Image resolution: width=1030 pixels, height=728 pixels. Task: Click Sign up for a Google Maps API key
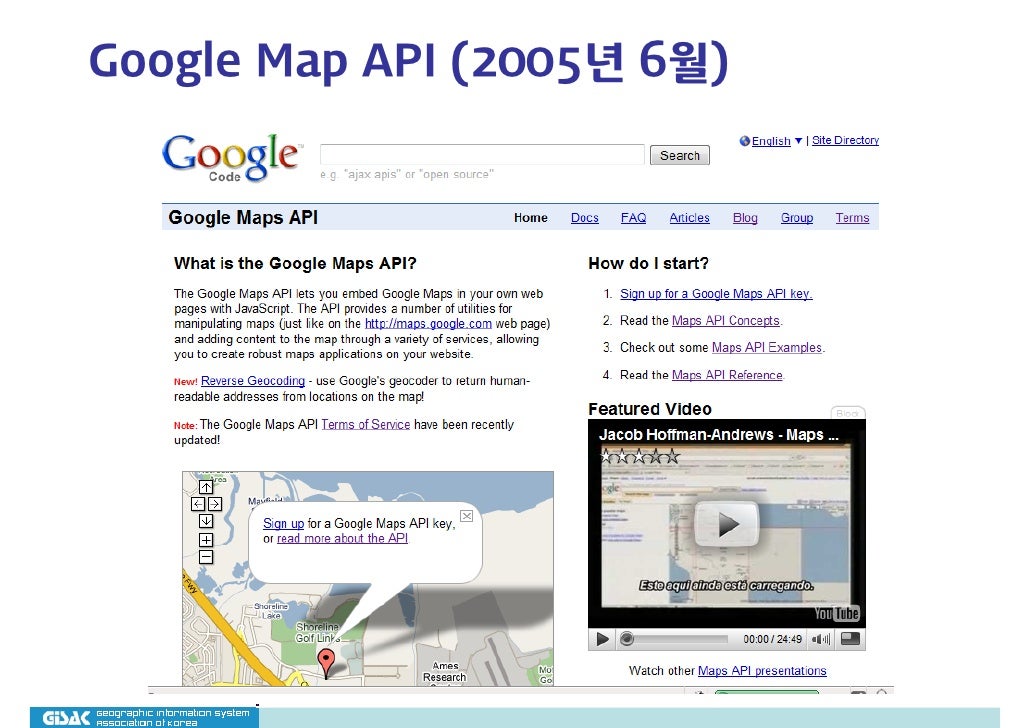tap(716, 294)
